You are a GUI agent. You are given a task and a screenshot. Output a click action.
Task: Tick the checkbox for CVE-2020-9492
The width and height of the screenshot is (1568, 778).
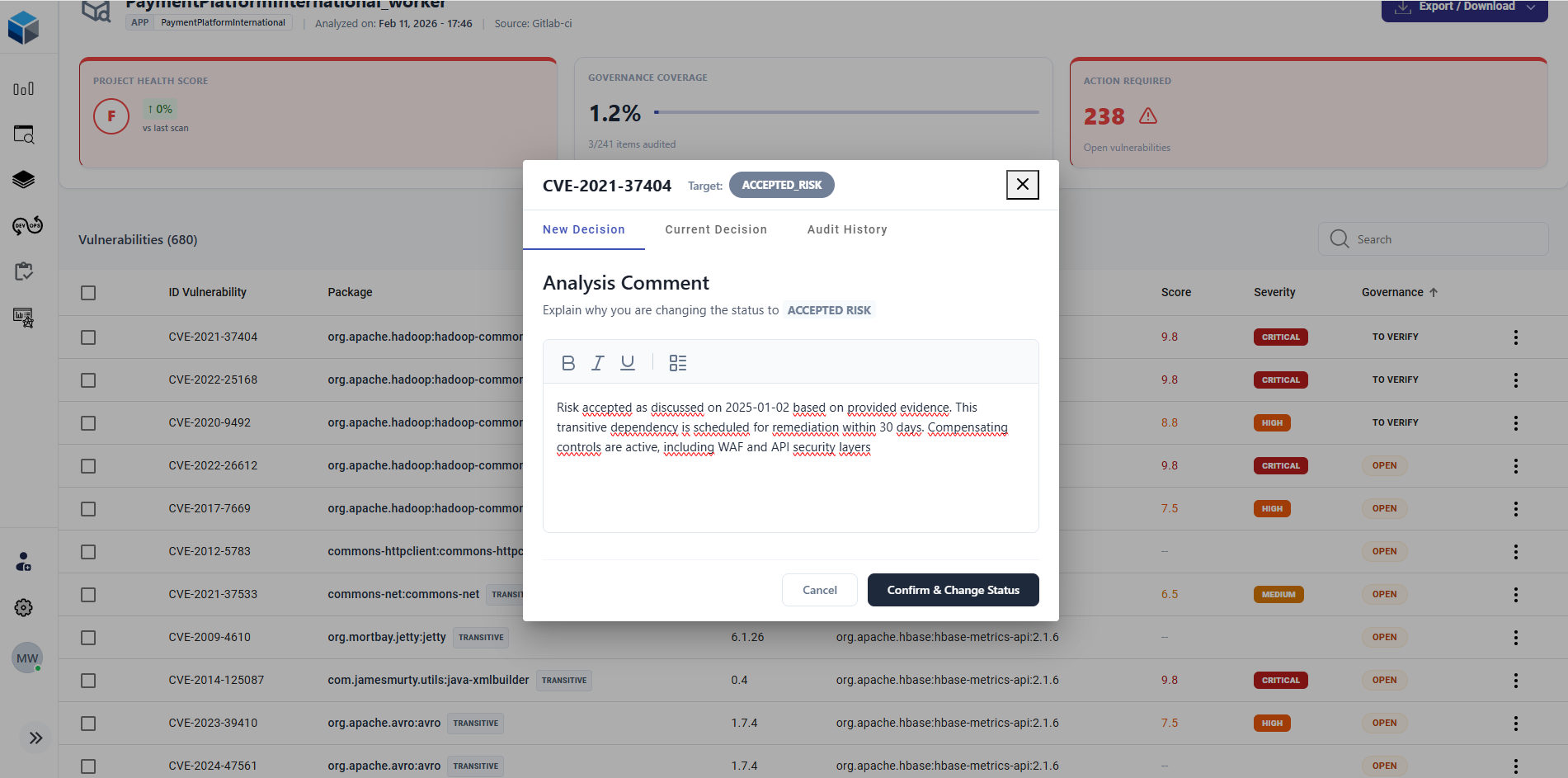(x=88, y=423)
